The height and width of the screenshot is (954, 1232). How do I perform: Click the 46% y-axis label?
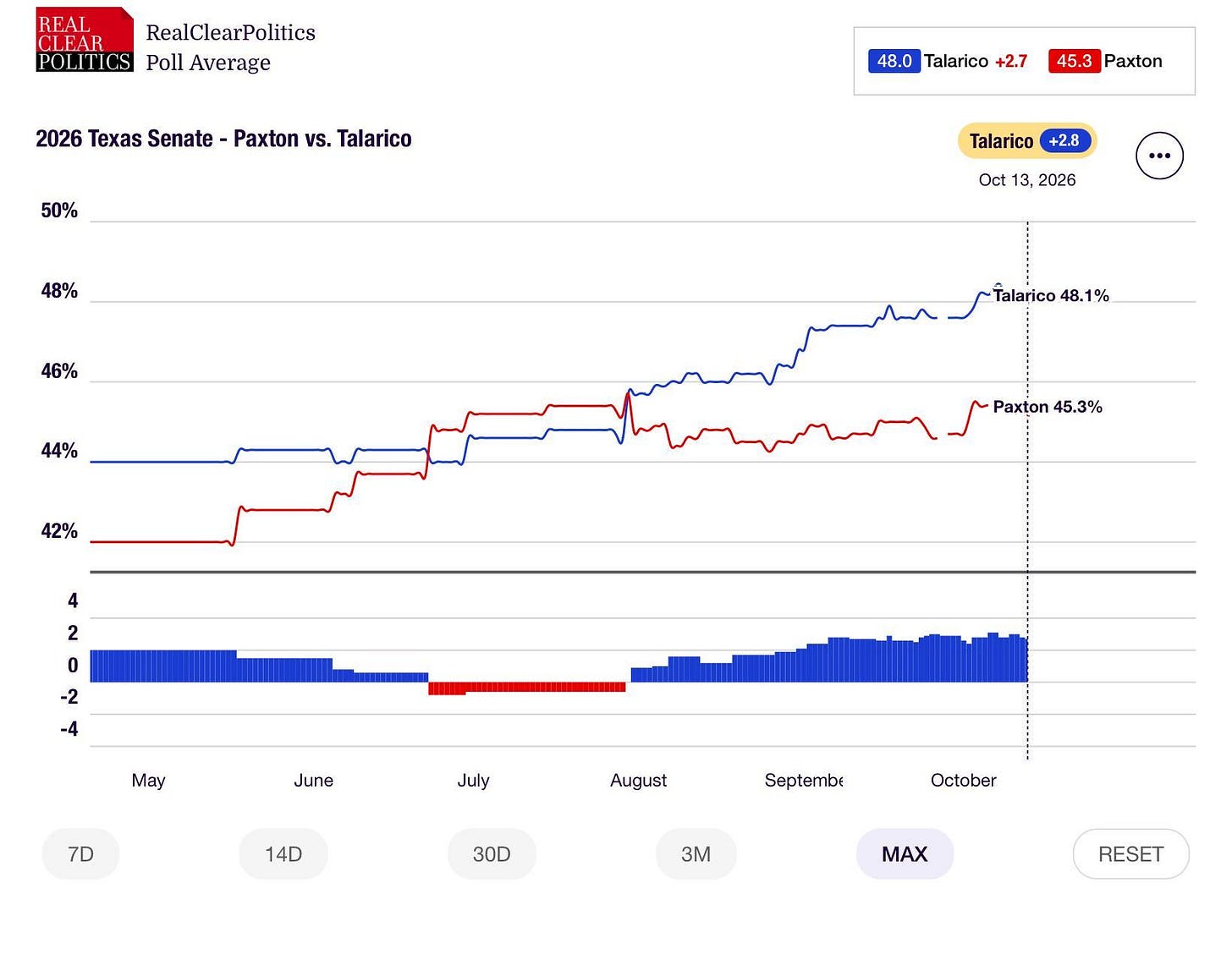point(59,371)
